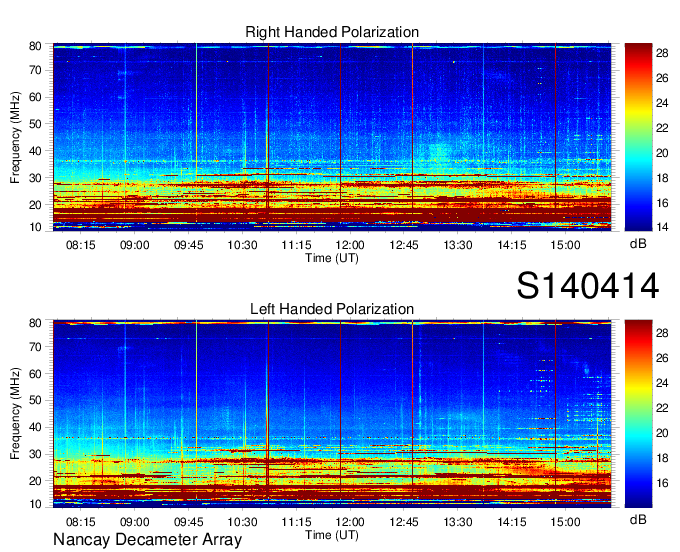Viewport: 680px width, 552px height.
Task: Click 50 MHz tick on Right Handed plot frequency axis
Action: pos(35,124)
